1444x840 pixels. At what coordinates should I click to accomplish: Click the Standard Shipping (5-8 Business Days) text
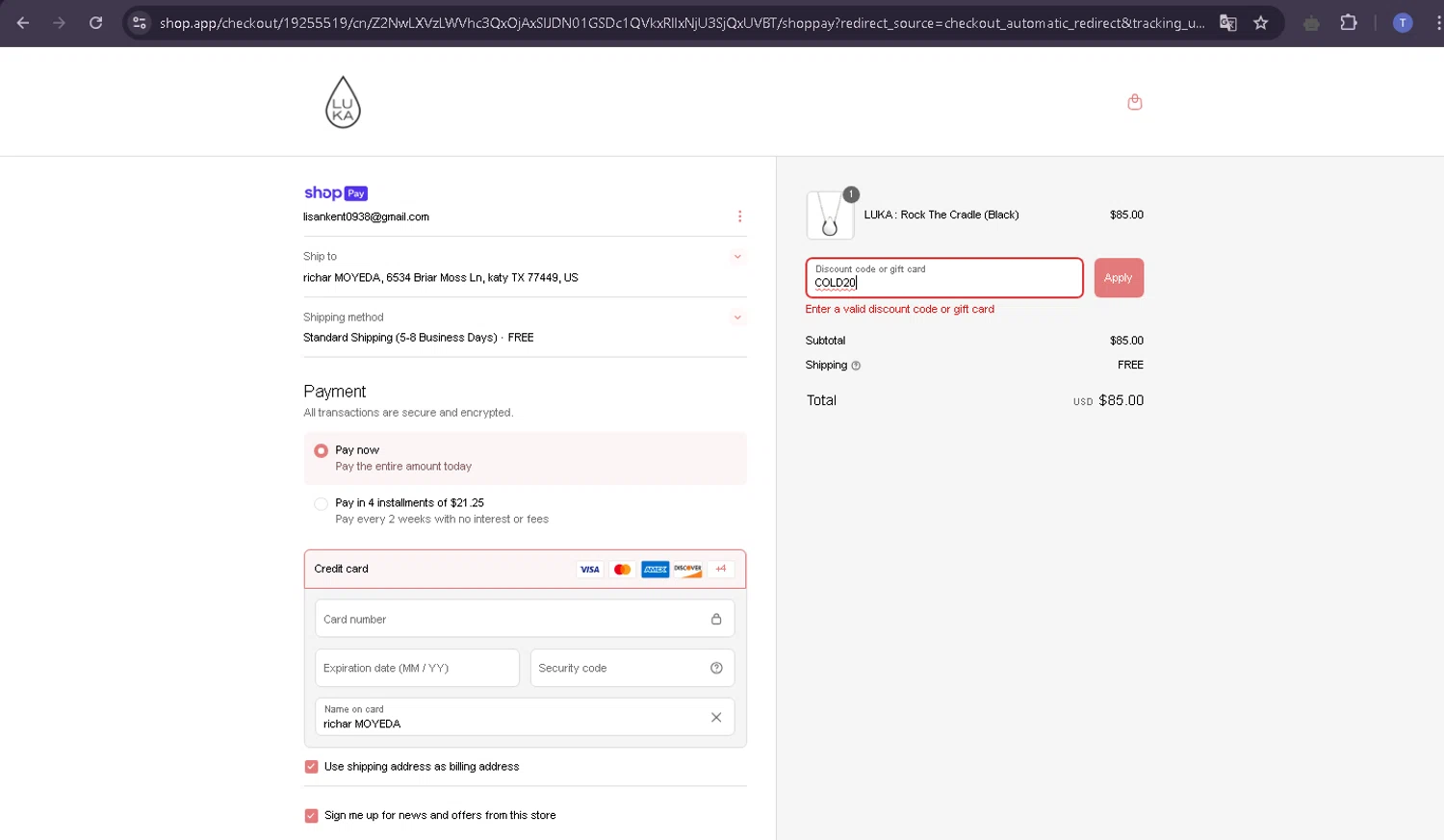(x=400, y=338)
